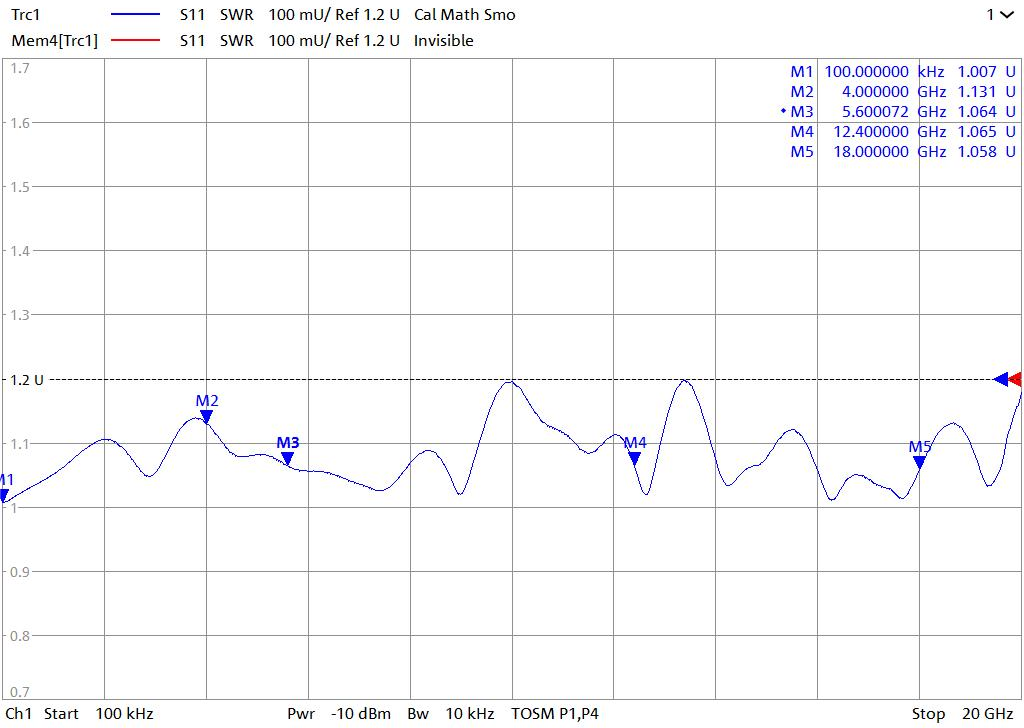Viewport: 1024px width, 728px height.
Task: Select the Mem4[Trc1] memory trace label
Action: coord(54,41)
